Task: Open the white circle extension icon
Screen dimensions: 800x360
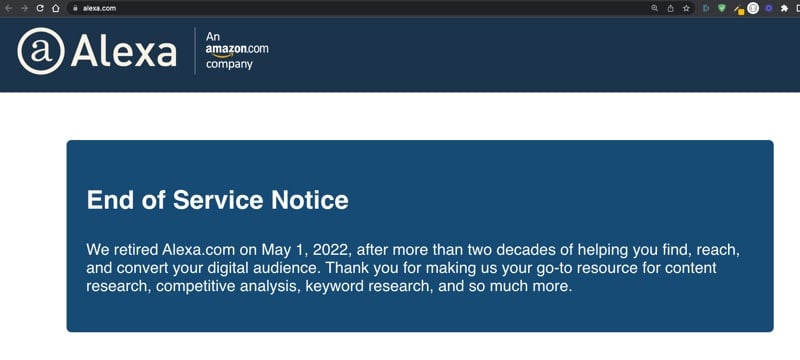Action: [x=753, y=8]
